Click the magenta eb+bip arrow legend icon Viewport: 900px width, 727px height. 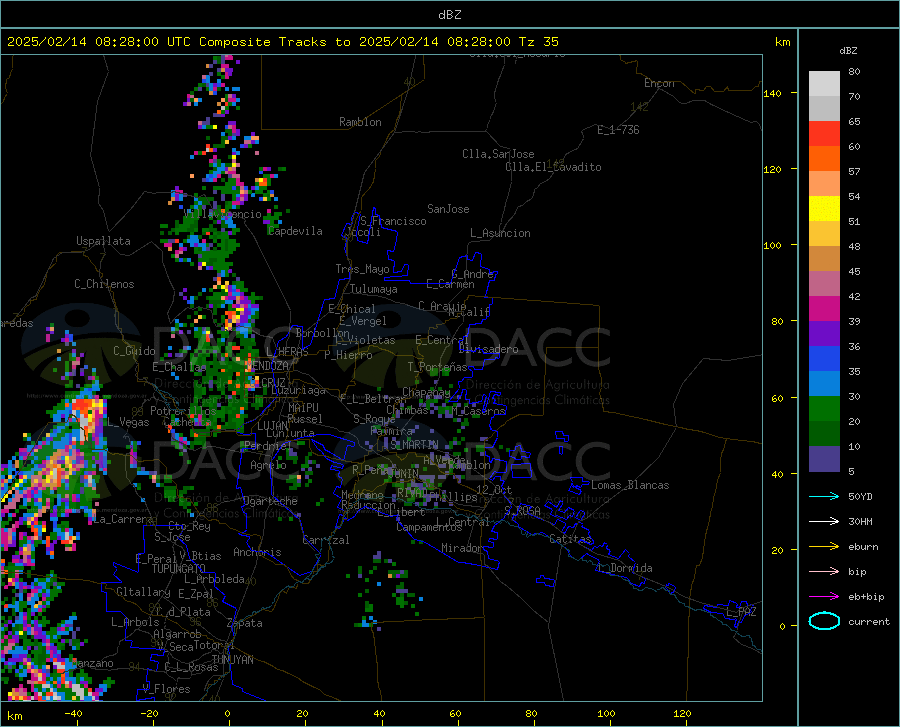tap(824, 597)
